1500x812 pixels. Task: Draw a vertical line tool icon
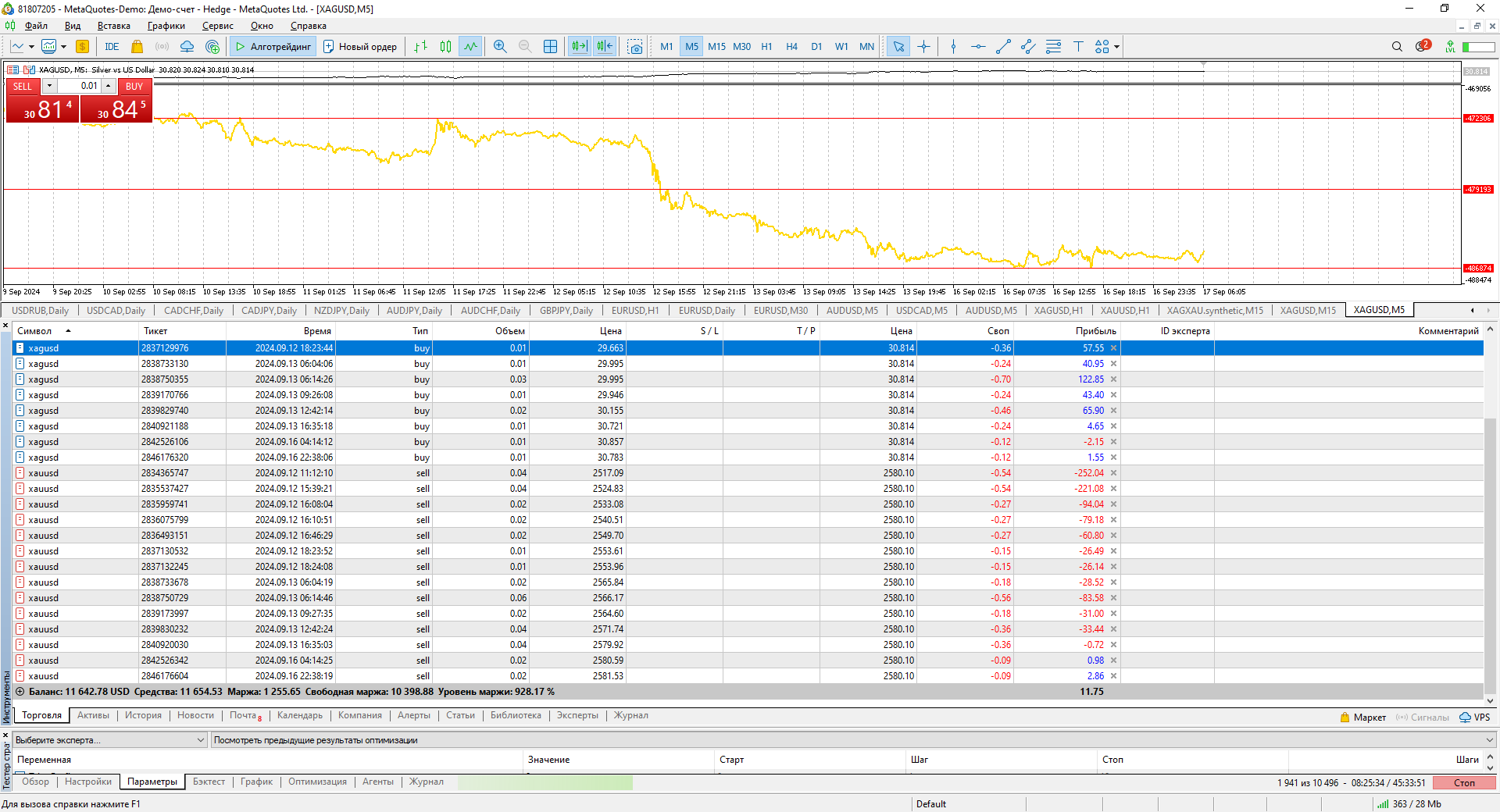[953, 47]
